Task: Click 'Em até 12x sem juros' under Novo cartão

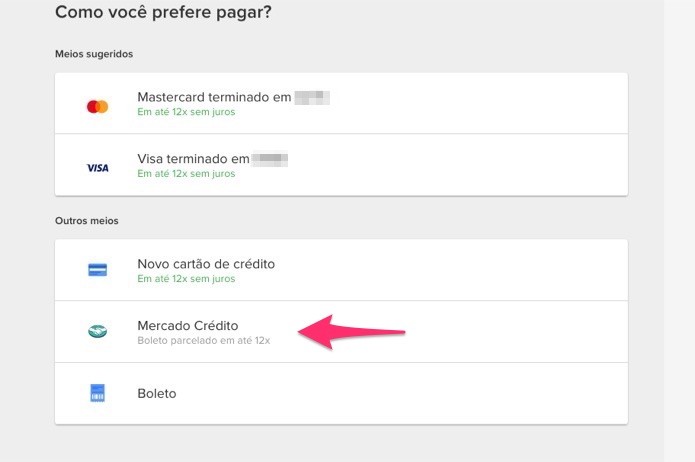Action: [186, 278]
